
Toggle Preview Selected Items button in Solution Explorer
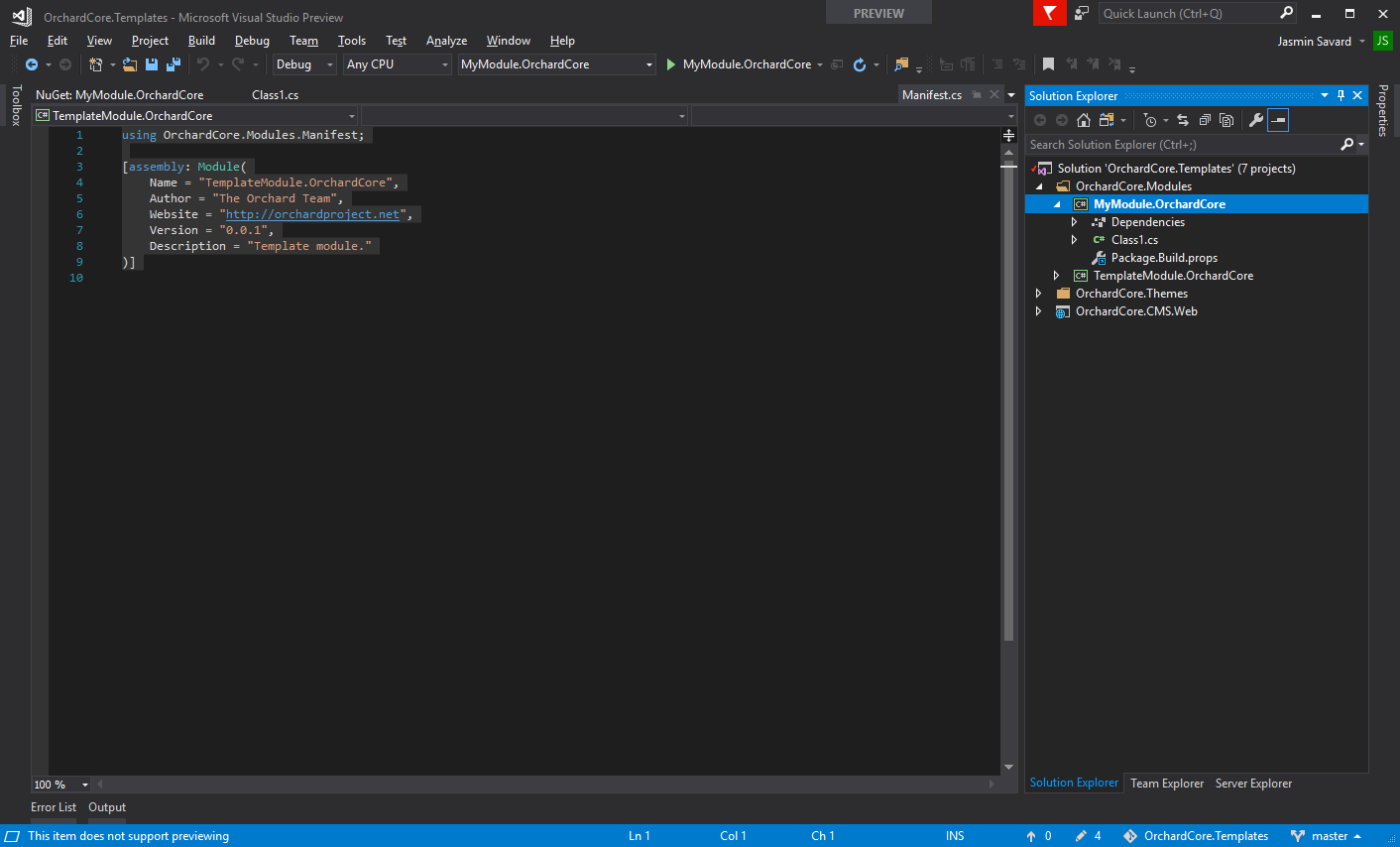point(1278,120)
